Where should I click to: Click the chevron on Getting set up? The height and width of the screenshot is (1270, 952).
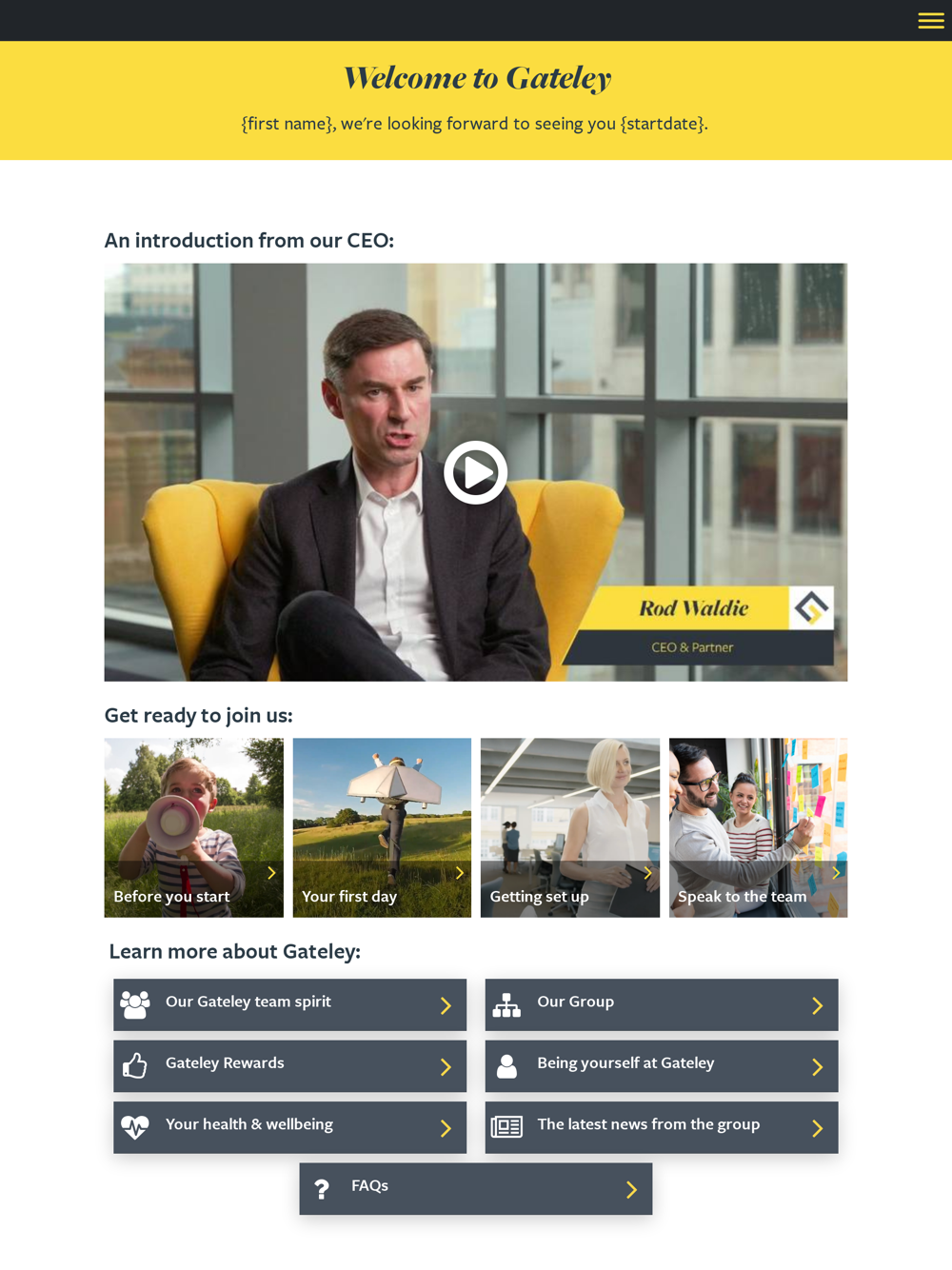647,873
